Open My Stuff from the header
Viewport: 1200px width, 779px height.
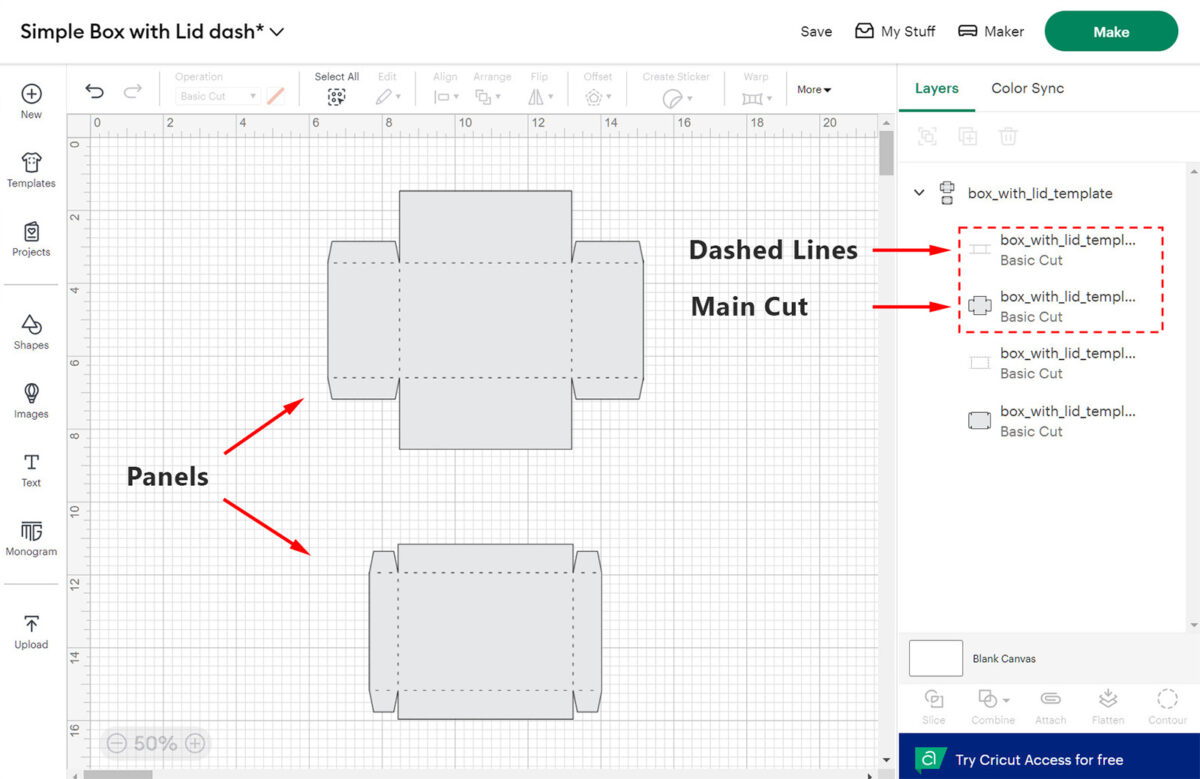(895, 31)
